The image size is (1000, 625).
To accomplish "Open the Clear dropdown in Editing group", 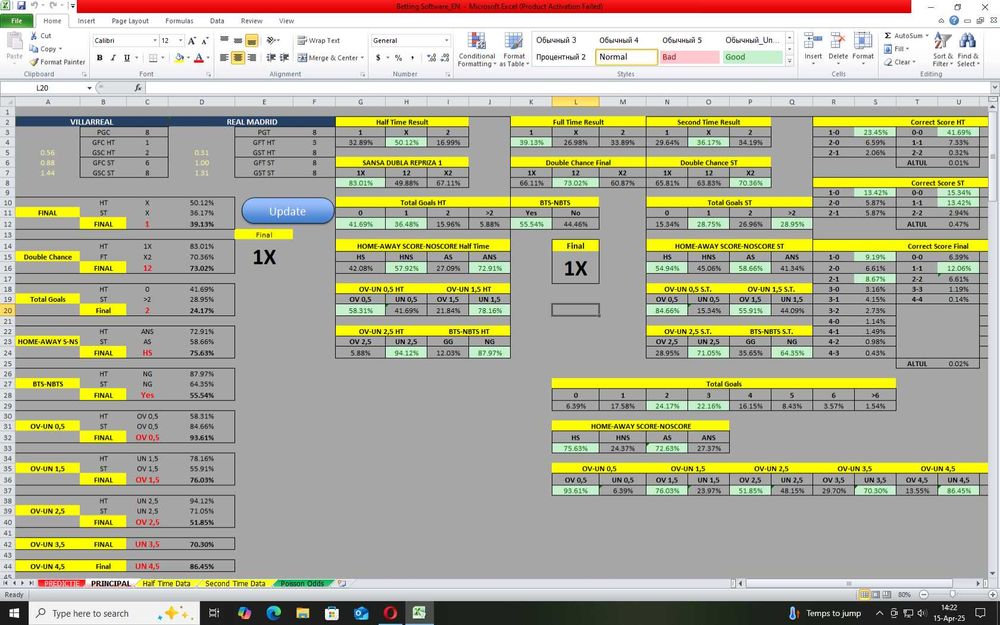I will 898,62.
